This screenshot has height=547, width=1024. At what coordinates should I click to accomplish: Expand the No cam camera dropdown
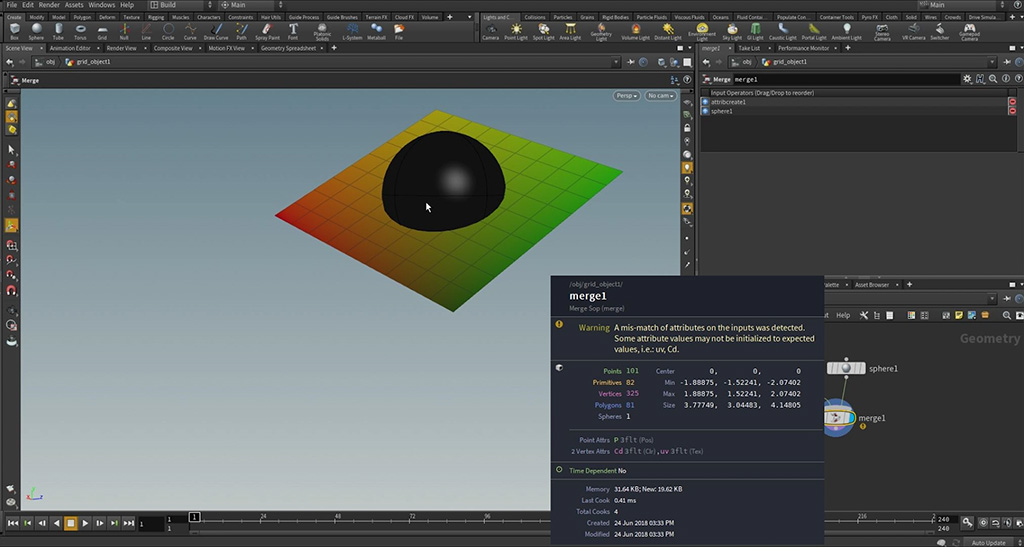(x=659, y=96)
